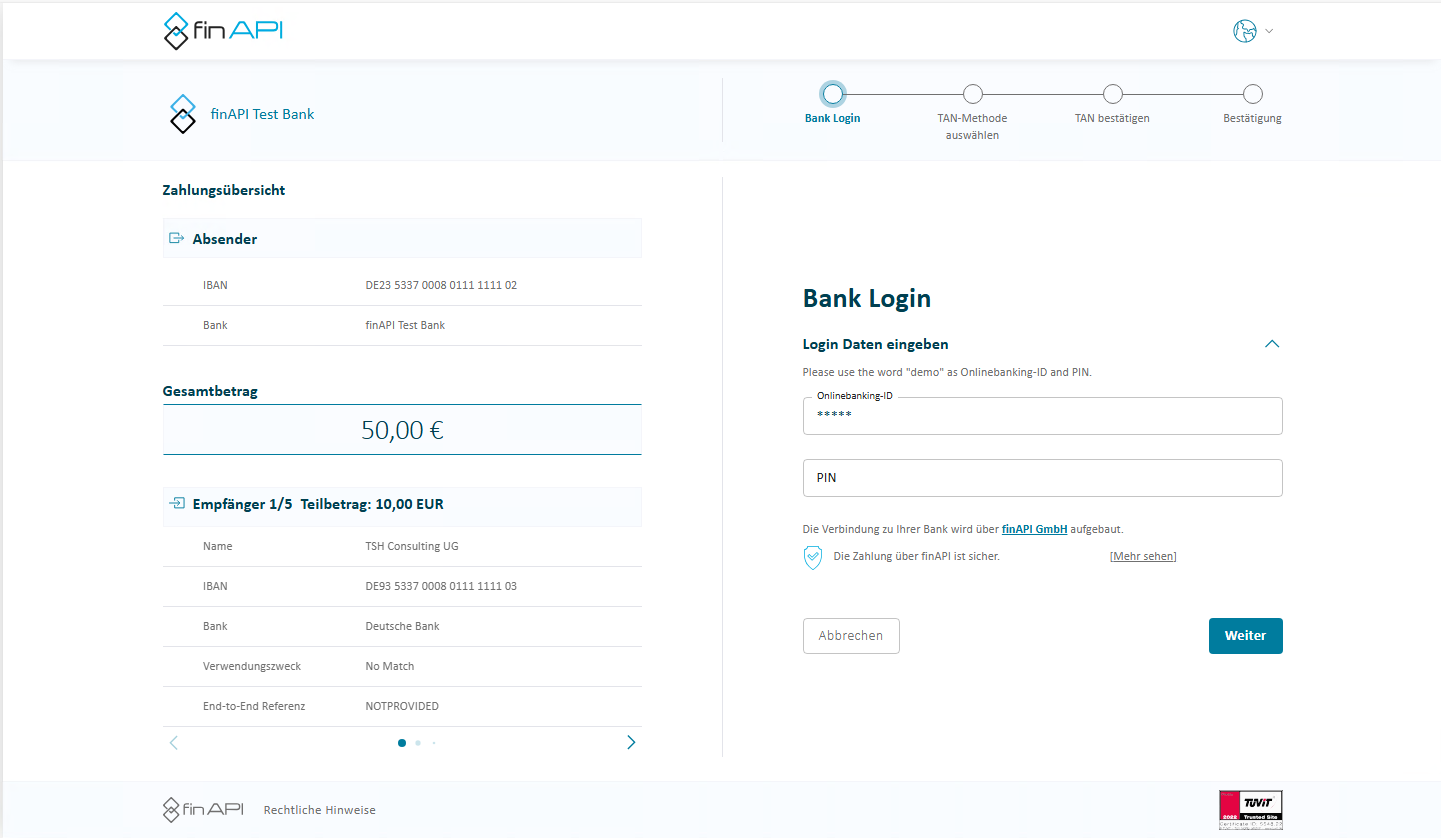
Task: Select the TAN-Methode auswählen step circle
Action: point(973,94)
